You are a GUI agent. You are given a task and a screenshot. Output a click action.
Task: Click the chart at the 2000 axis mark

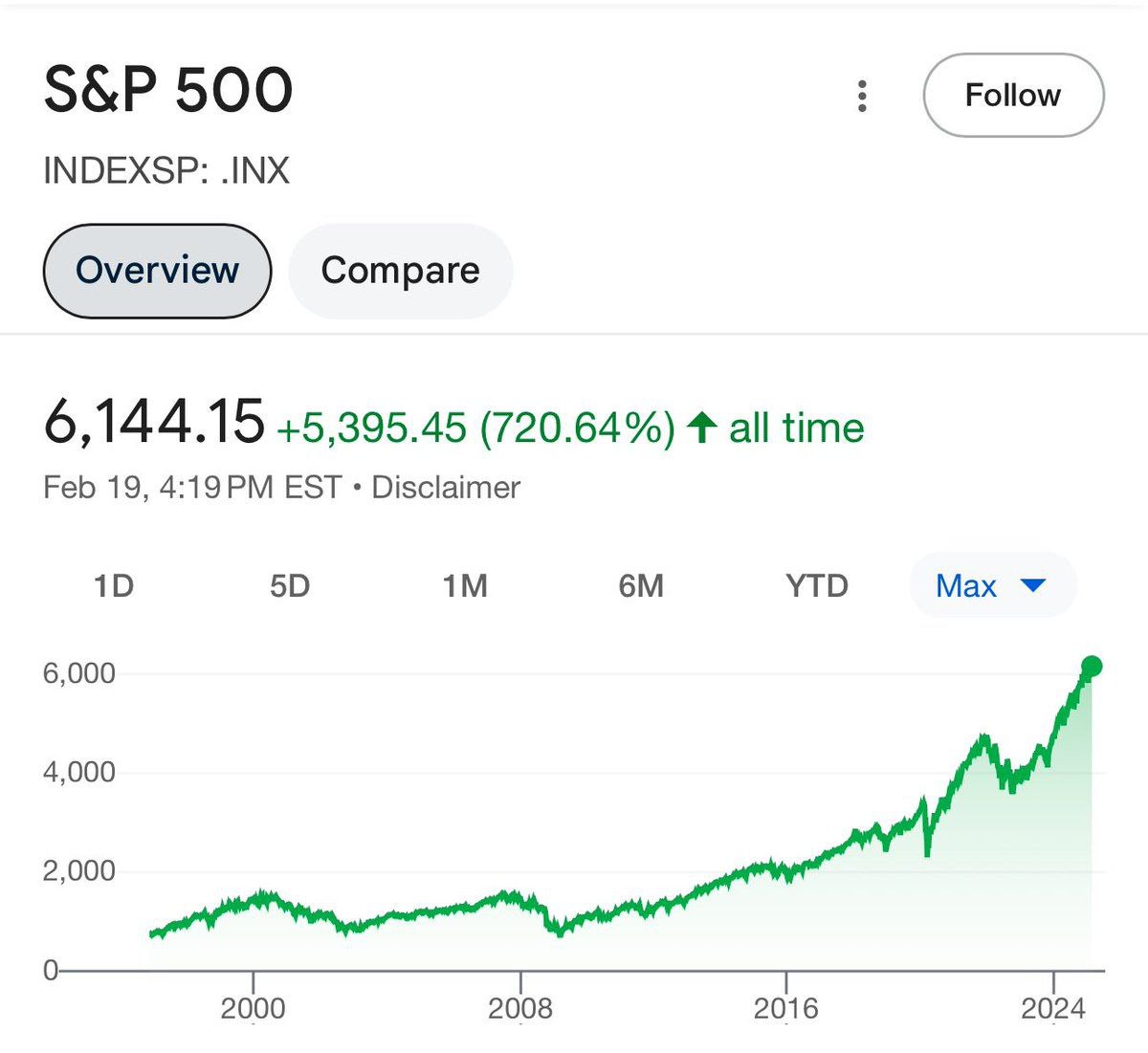pyautogui.click(x=254, y=972)
